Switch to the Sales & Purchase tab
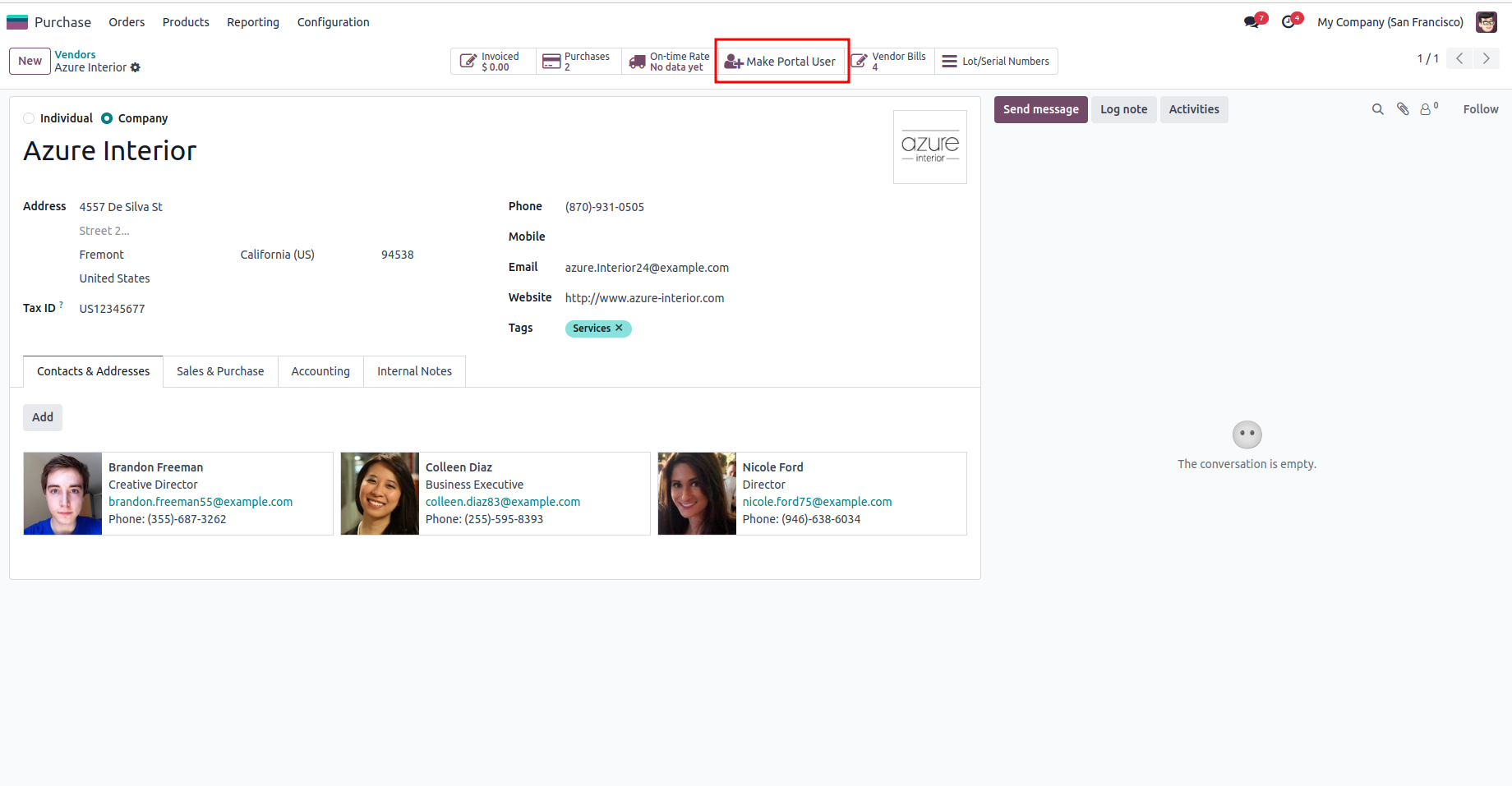1512x786 pixels. tap(220, 371)
